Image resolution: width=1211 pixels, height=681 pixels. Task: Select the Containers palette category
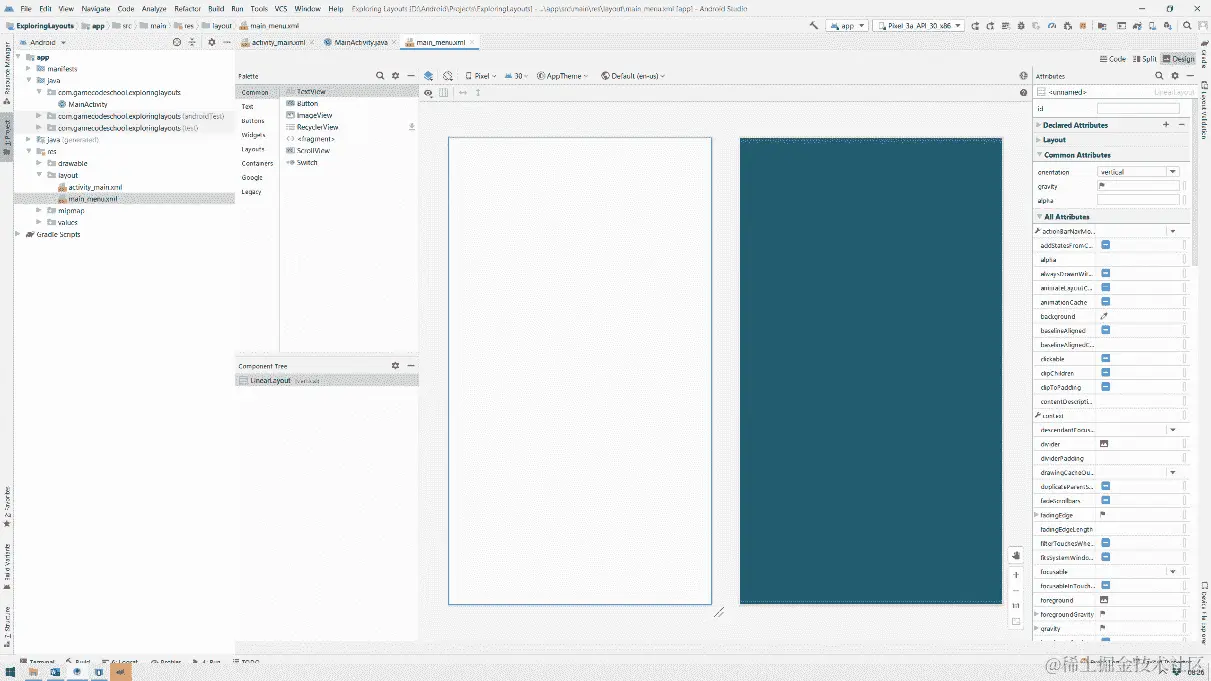pyautogui.click(x=257, y=163)
